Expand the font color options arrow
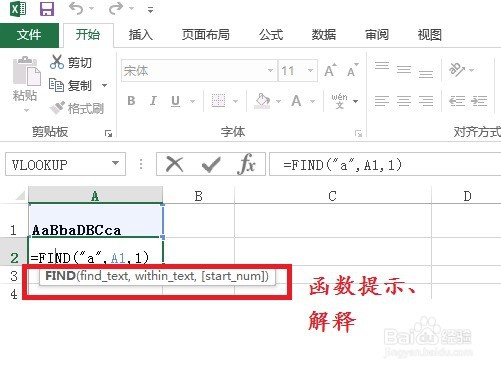Screen dimensions: 501x370 pos(312,101)
